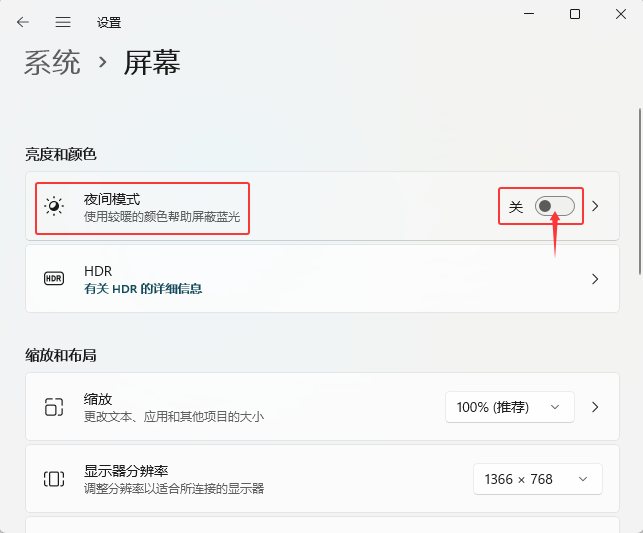Screen dimensions: 643x533
Task: Click the HDR badge icon
Action: (x=54, y=278)
